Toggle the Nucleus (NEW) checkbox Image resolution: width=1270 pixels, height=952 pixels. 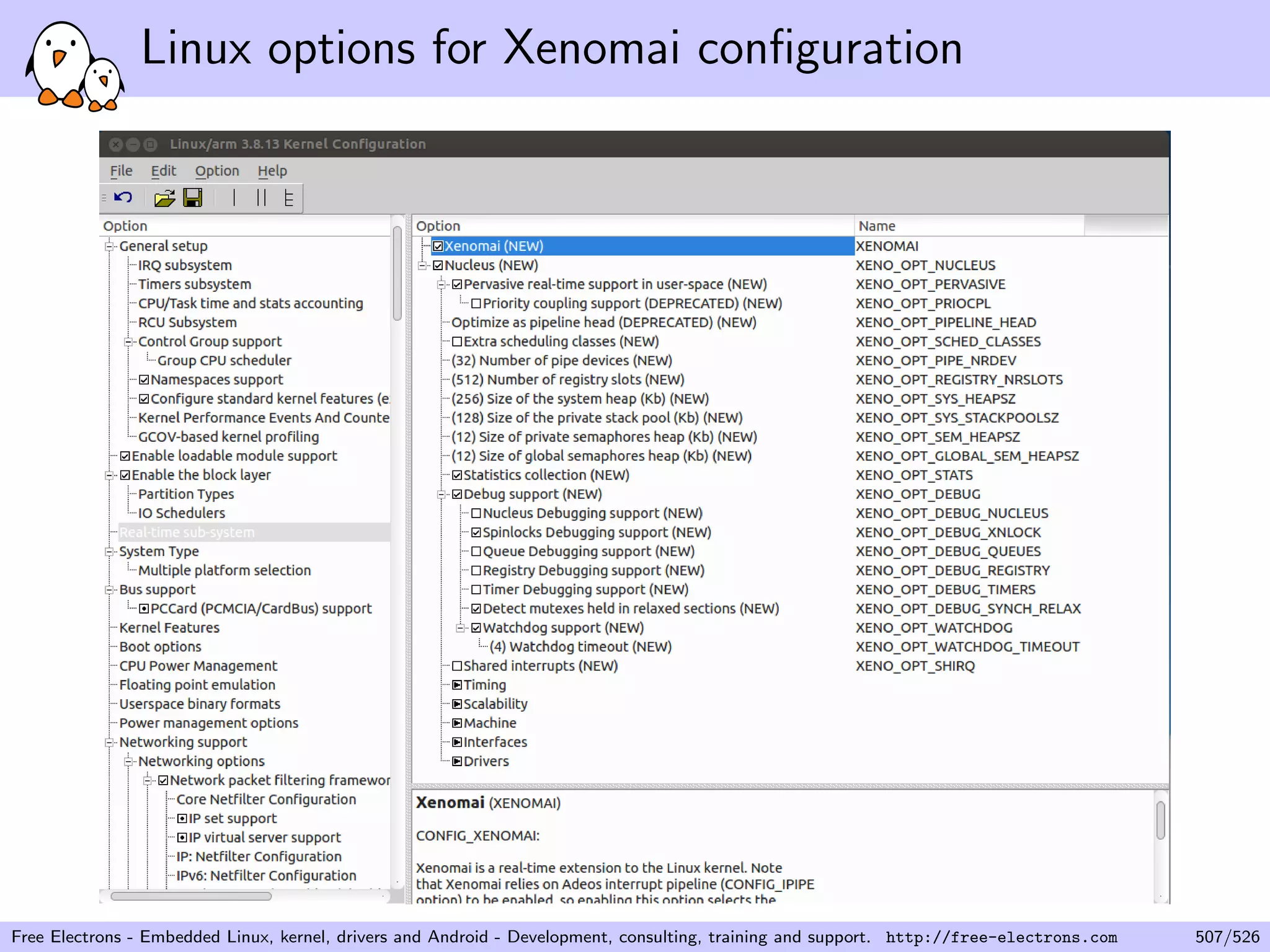tap(438, 265)
